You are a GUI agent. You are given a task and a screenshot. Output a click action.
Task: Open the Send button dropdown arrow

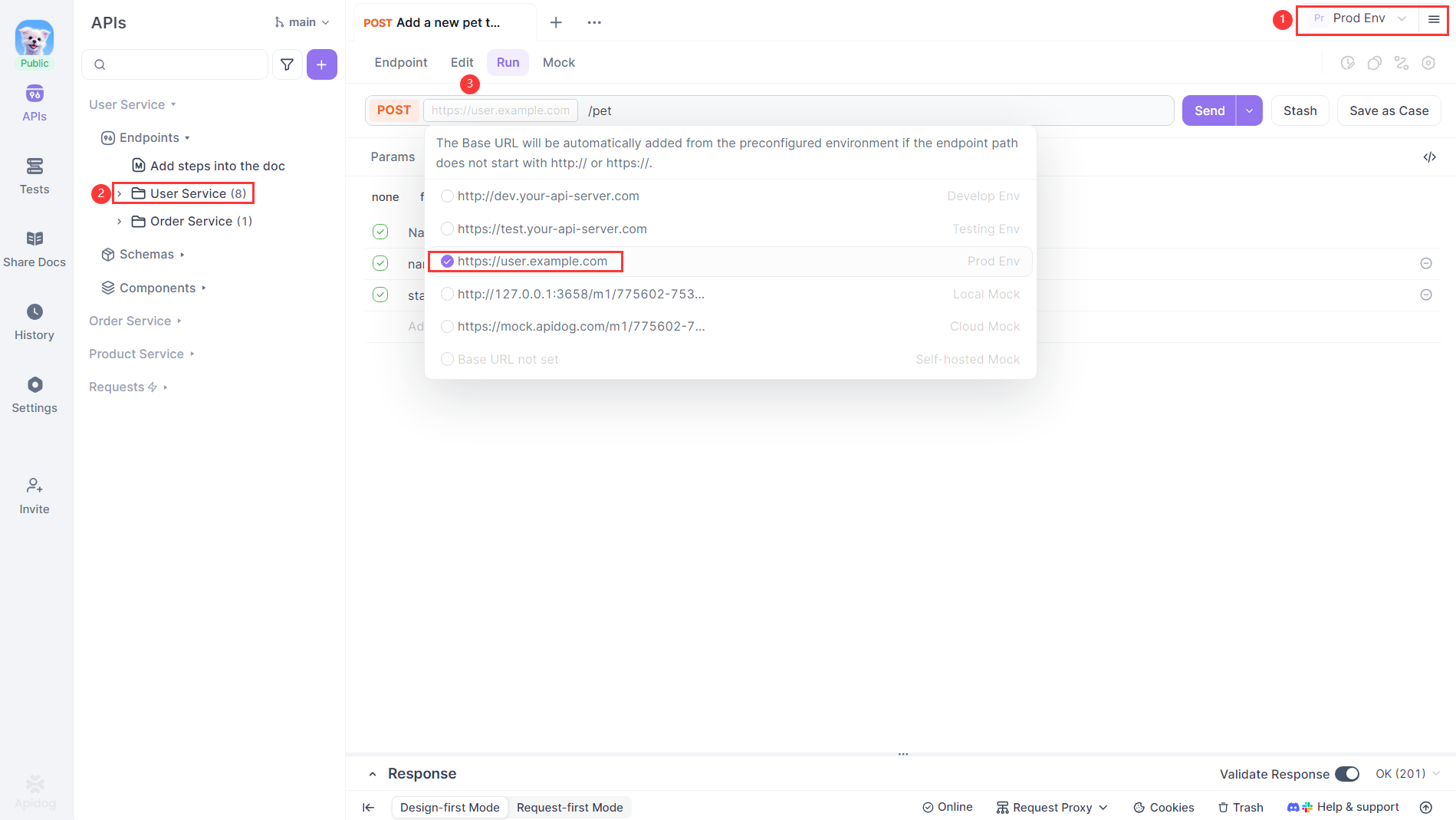pyautogui.click(x=1250, y=110)
